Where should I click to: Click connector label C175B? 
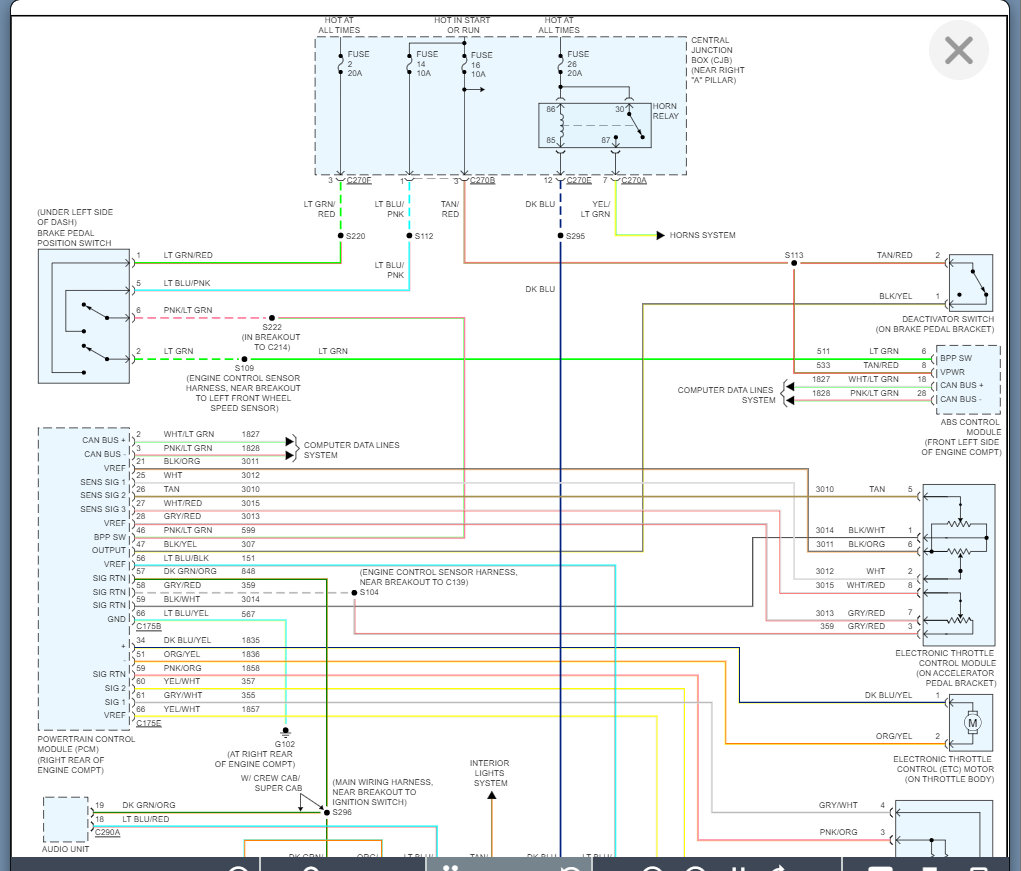pos(148,626)
